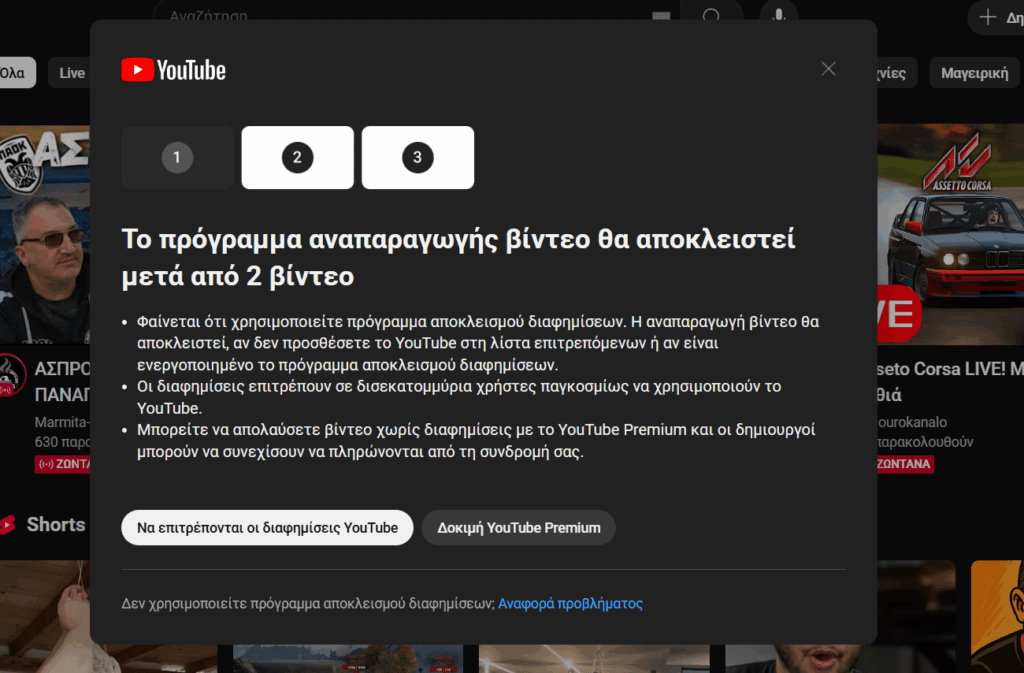This screenshot has height=673, width=1024.
Task: Open the Assetto Corsa live video thumbnail
Action: coord(950,234)
